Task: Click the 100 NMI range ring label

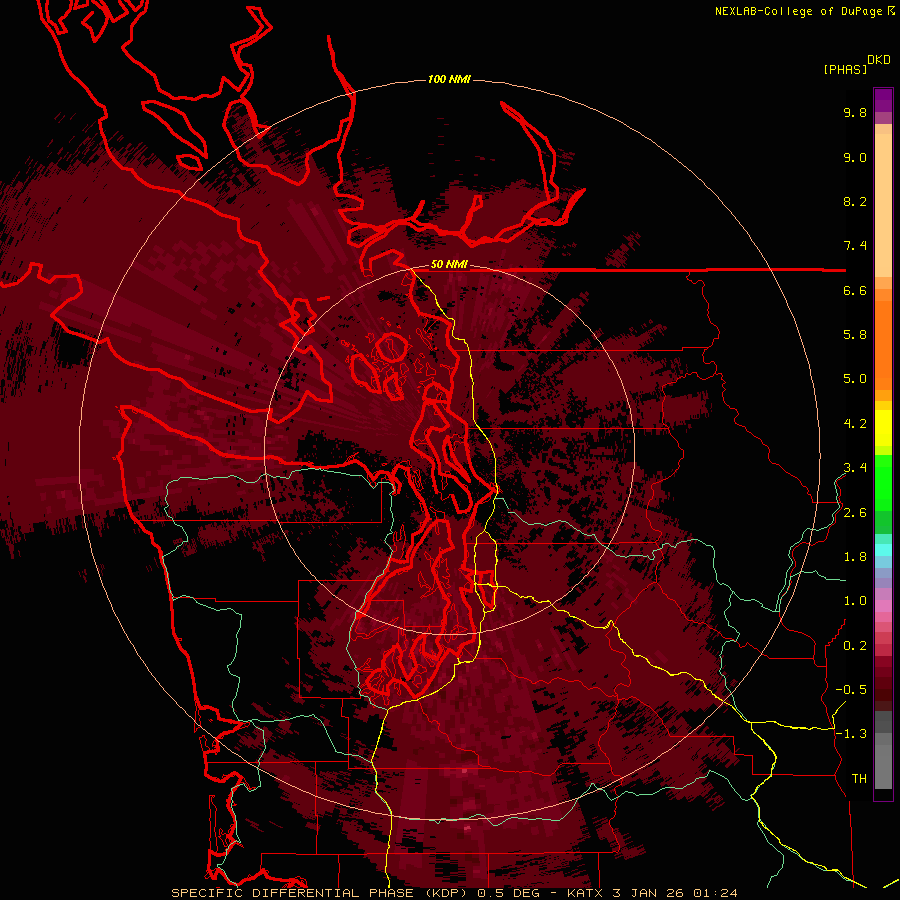Action: click(x=449, y=79)
